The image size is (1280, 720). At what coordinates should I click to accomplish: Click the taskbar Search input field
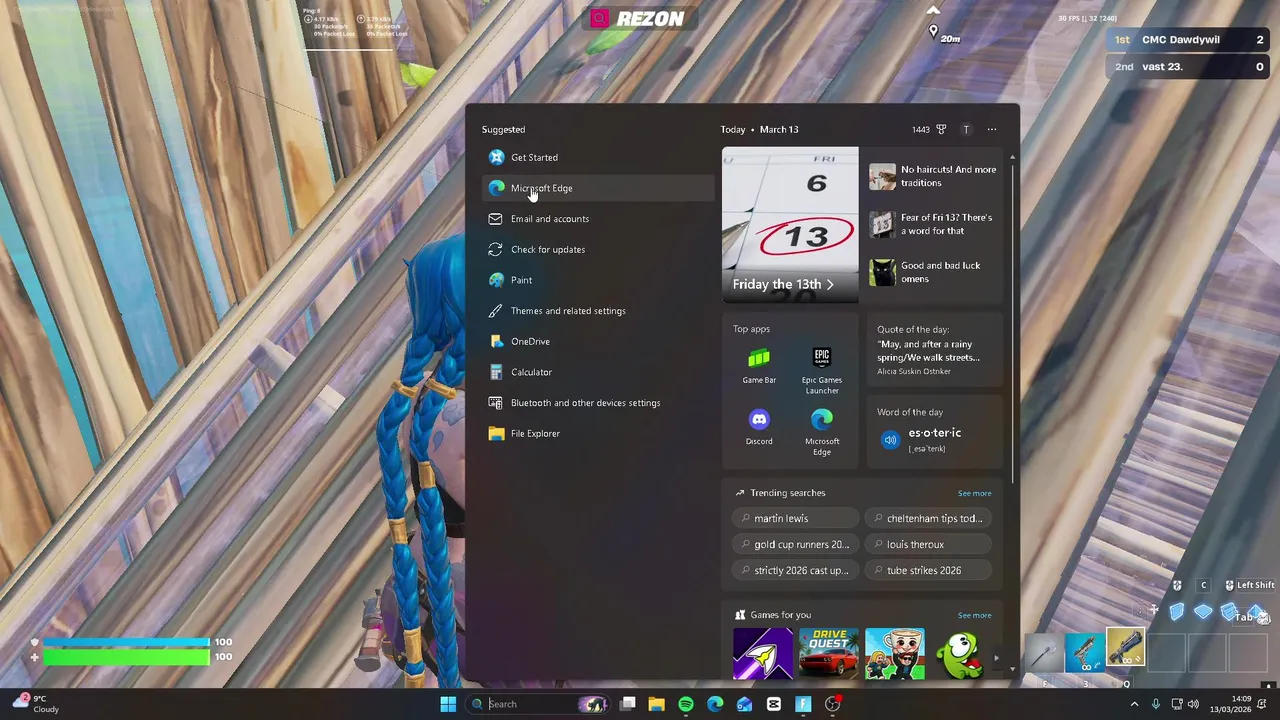point(538,704)
